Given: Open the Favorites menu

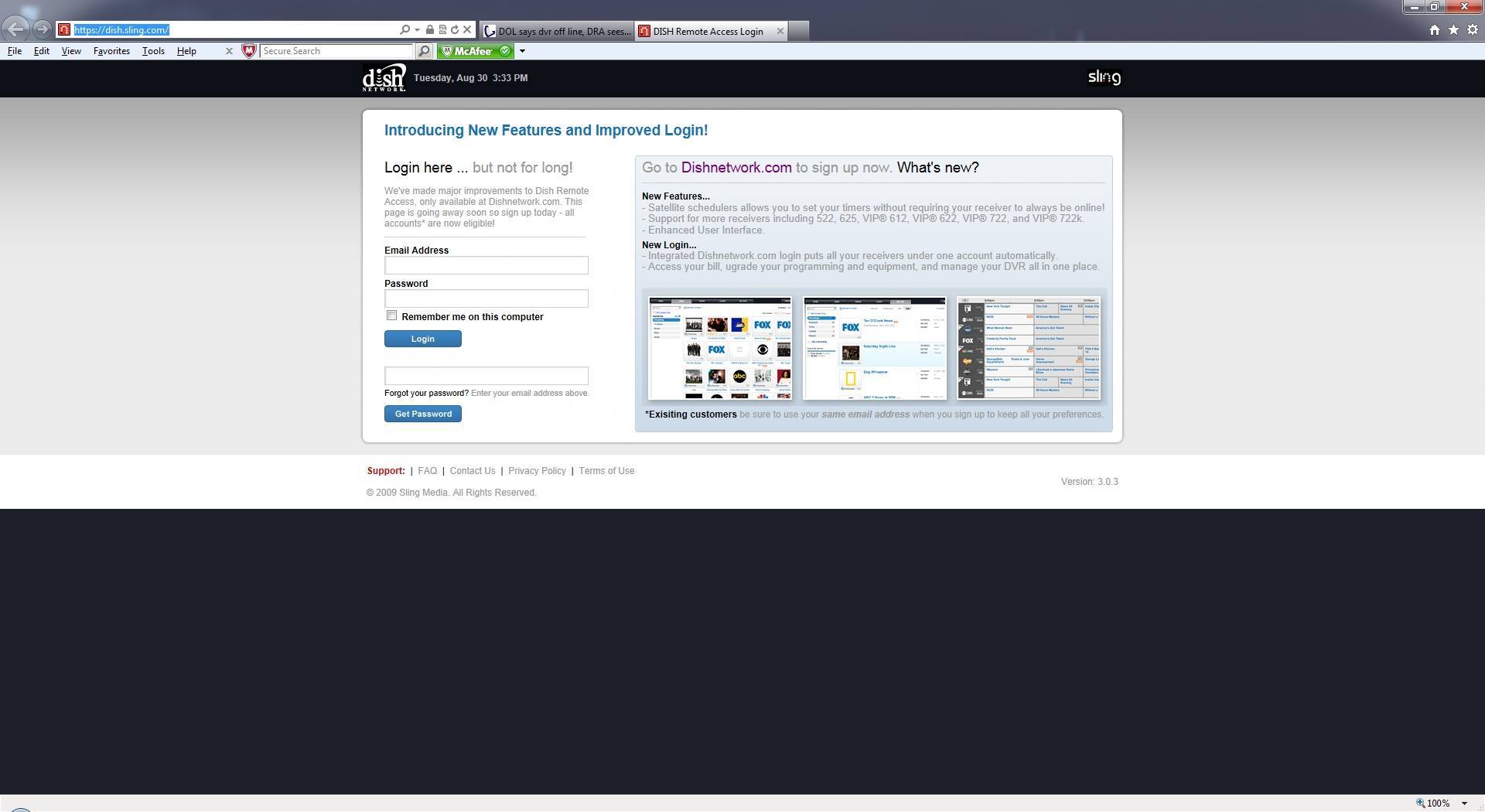Looking at the screenshot, I should pos(111,51).
